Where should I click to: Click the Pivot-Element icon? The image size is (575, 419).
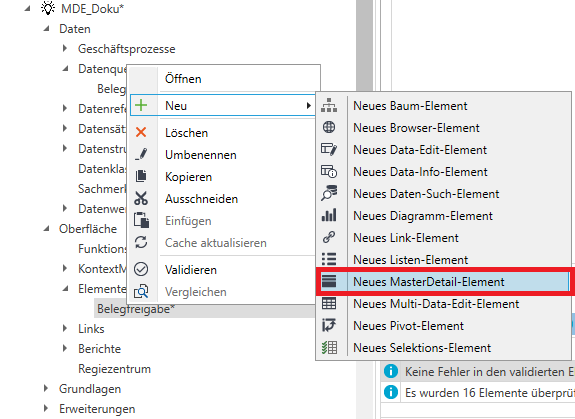click(x=329, y=325)
